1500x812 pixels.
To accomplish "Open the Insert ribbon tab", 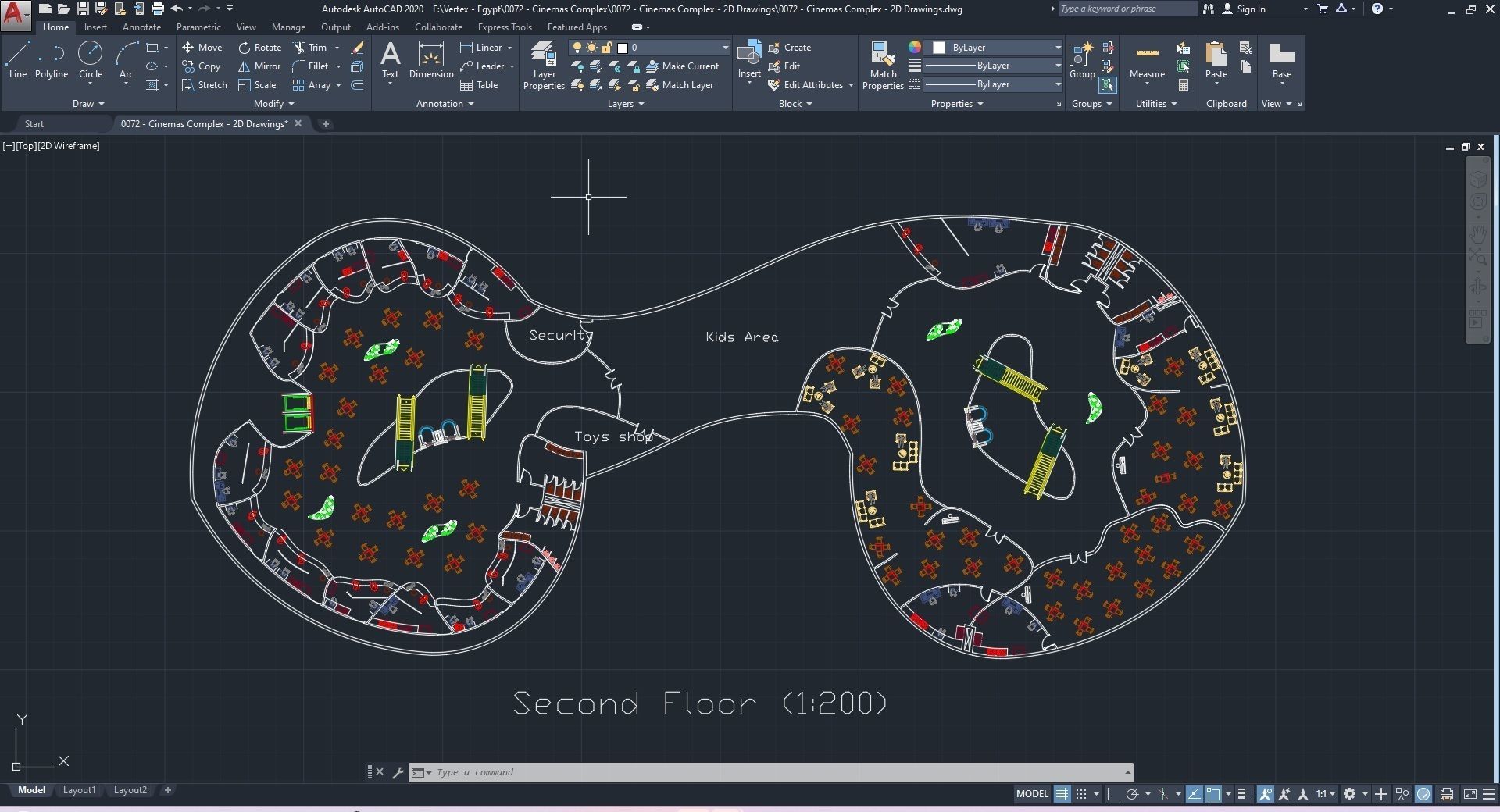I will tap(95, 27).
